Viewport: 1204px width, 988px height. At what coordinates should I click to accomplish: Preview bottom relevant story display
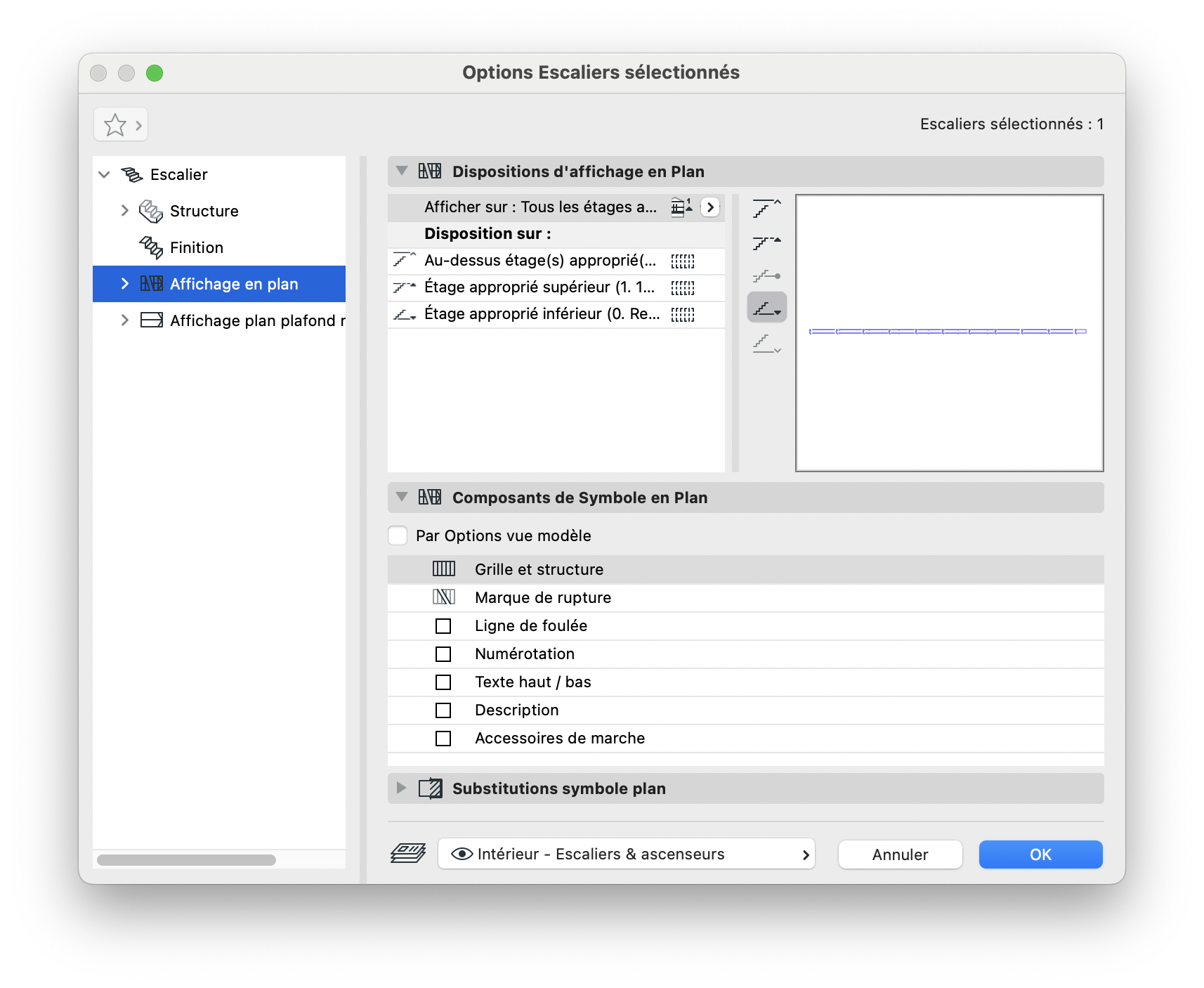click(x=766, y=308)
